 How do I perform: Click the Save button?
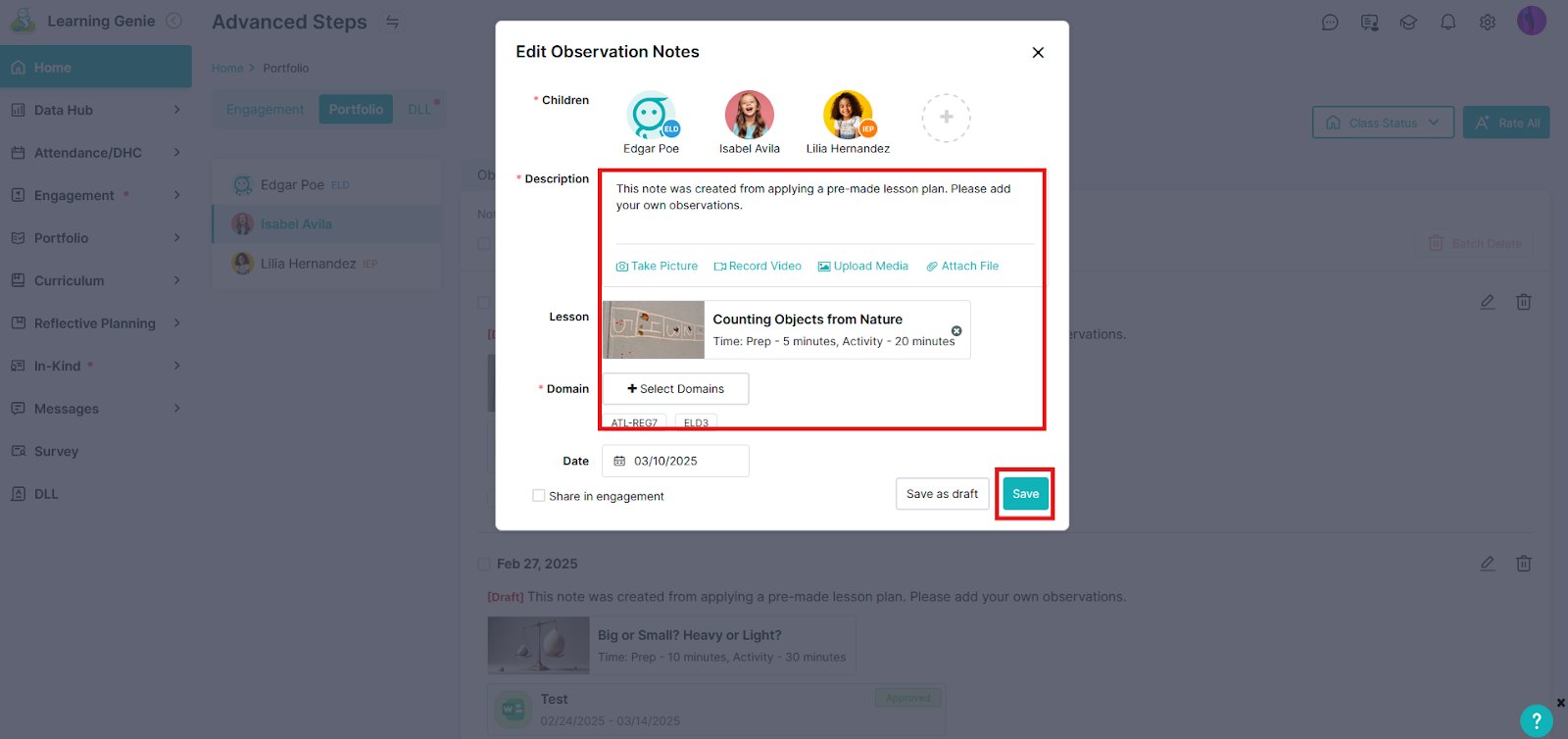pyautogui.click(x=1025, y=494)
